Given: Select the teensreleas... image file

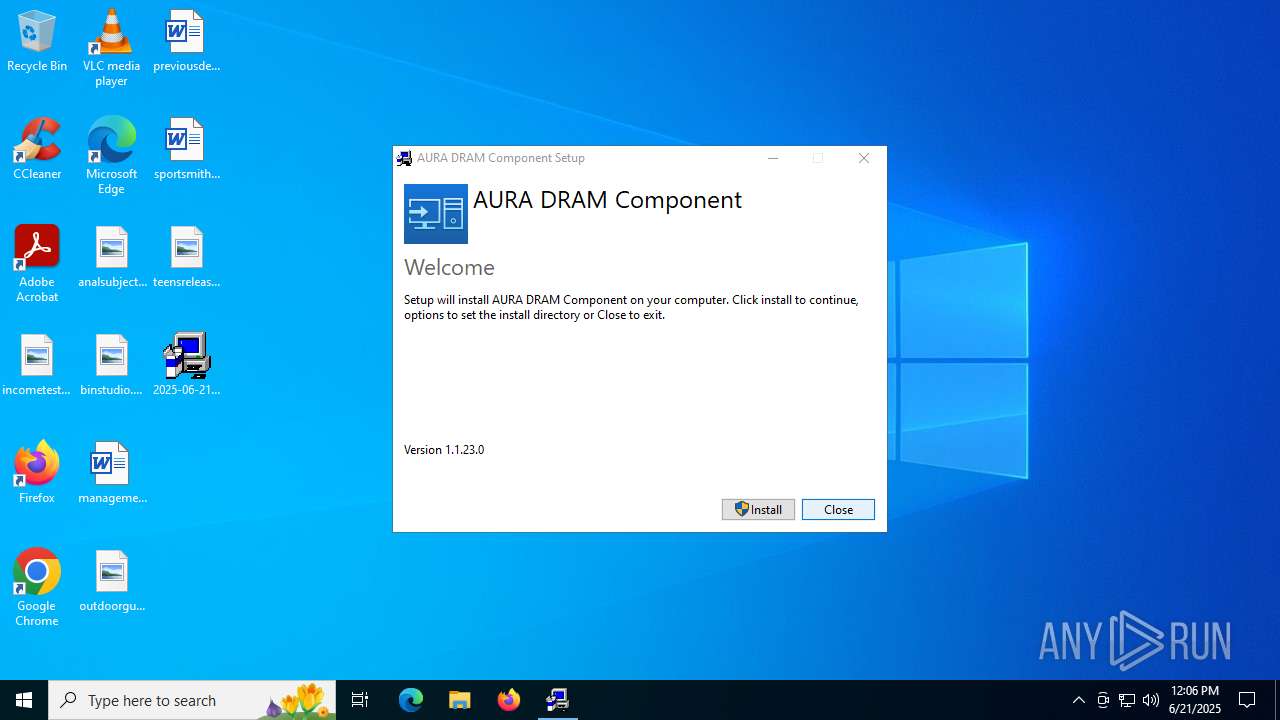Looking at the screenshot, I should tap(186, 258).
